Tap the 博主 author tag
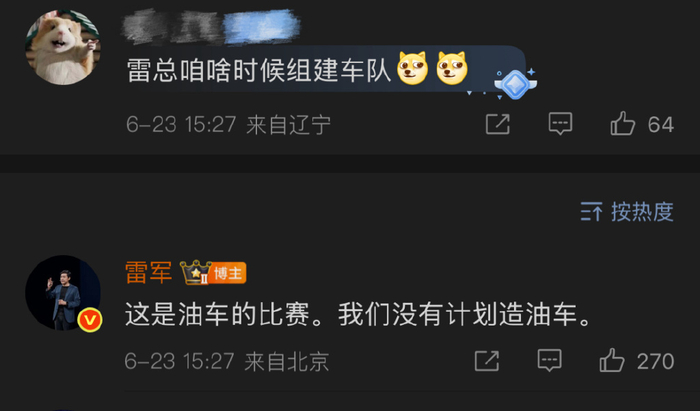 (x=228, y=273)
